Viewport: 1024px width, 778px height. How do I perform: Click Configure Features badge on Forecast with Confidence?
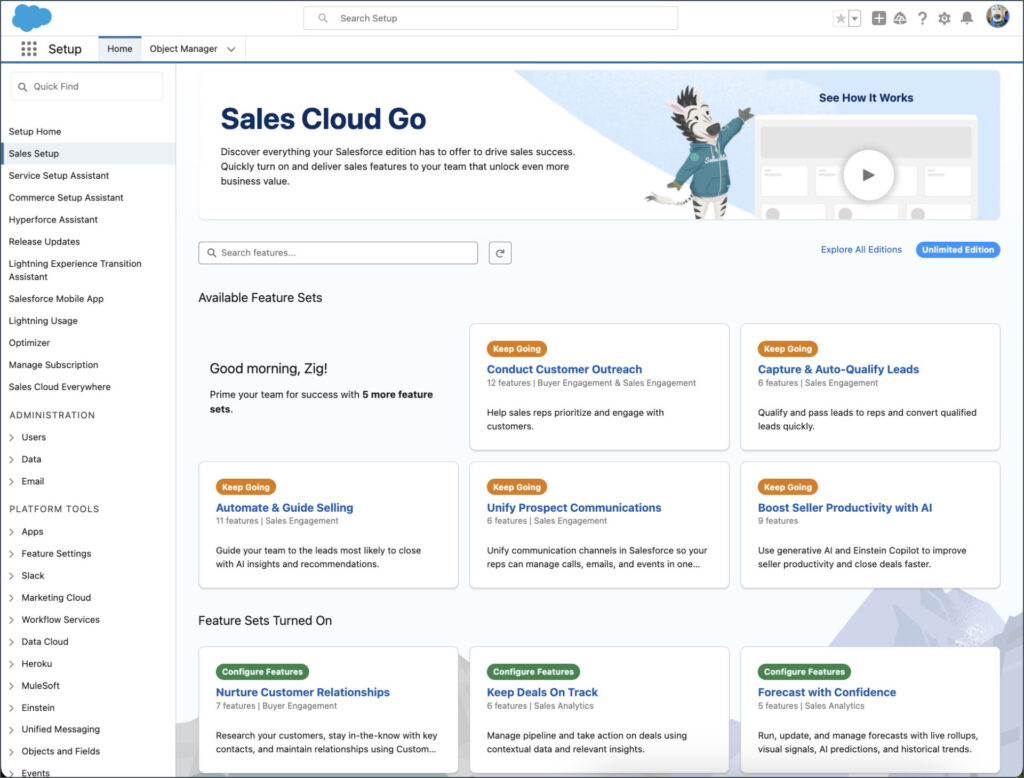click(804, 672)
